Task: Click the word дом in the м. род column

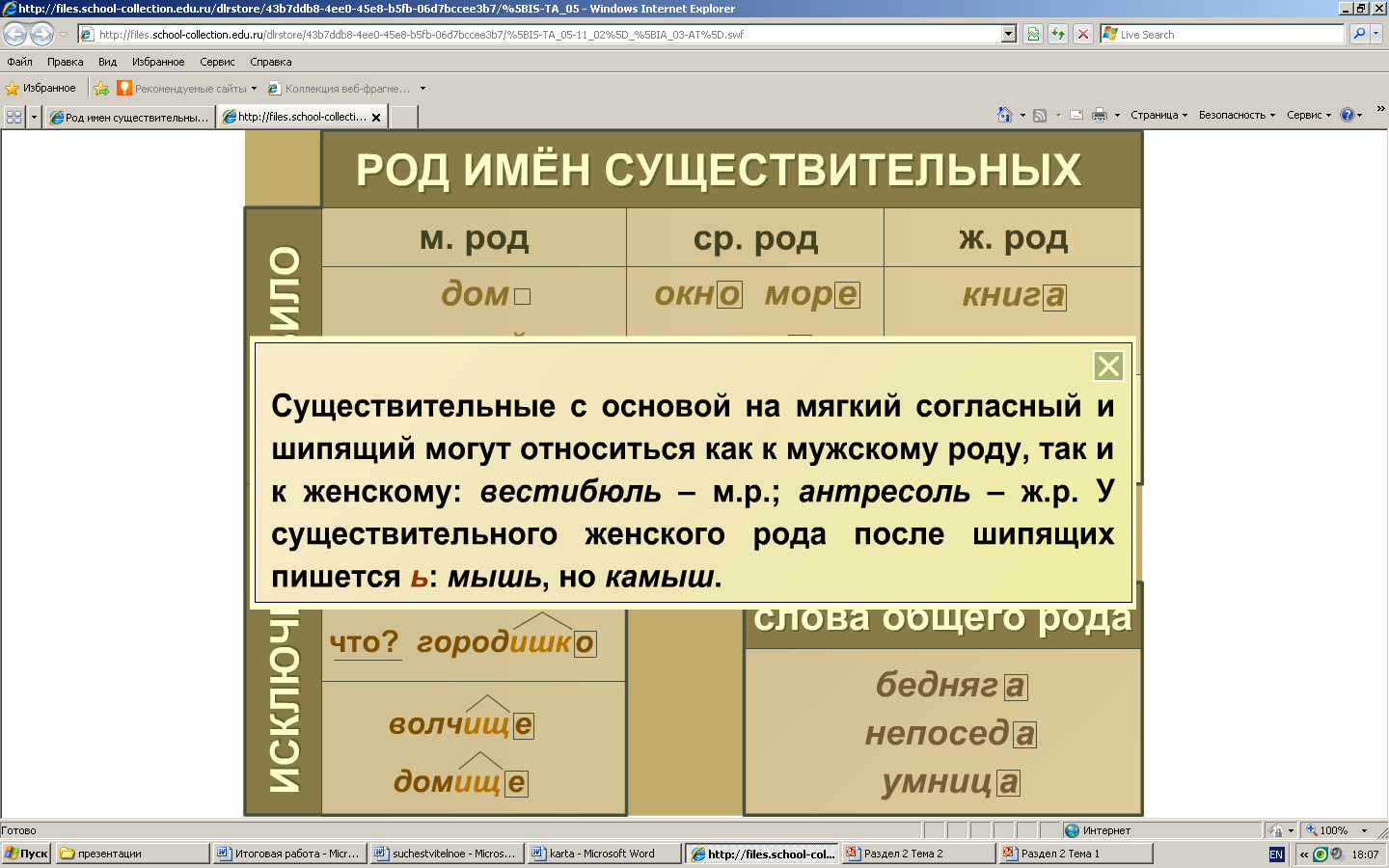Action: (485, 293)
